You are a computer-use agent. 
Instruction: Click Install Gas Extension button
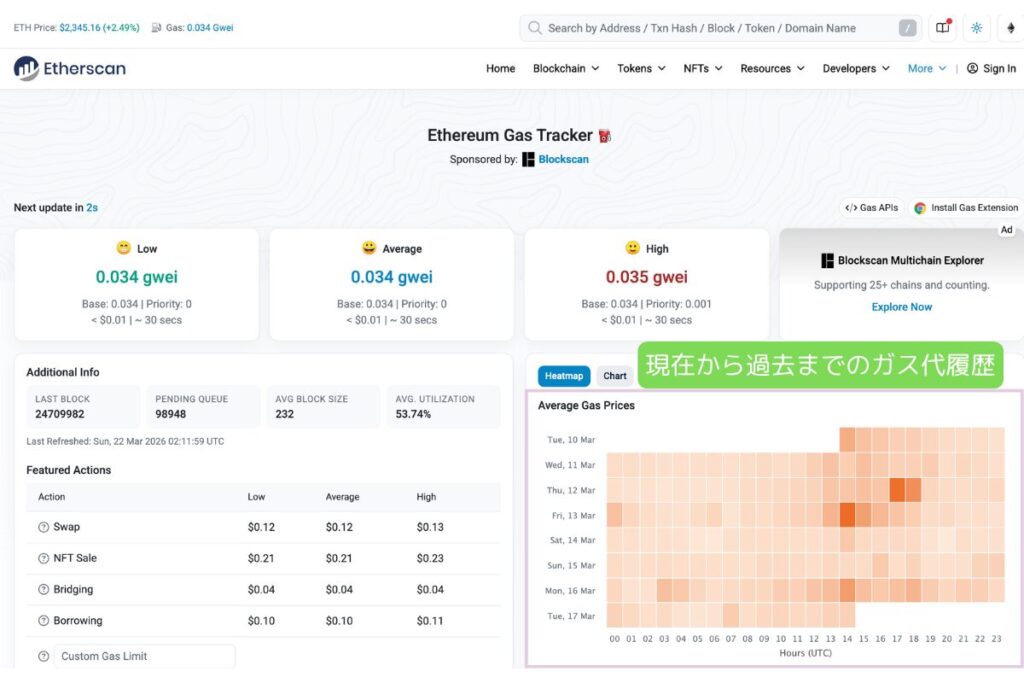[x=966, y=208]
